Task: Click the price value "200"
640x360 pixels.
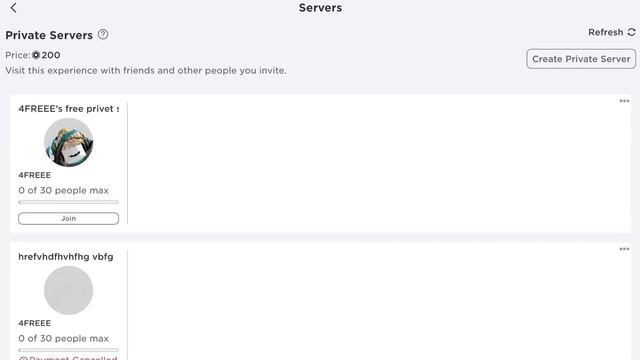Action: click(x=51, y=55)
